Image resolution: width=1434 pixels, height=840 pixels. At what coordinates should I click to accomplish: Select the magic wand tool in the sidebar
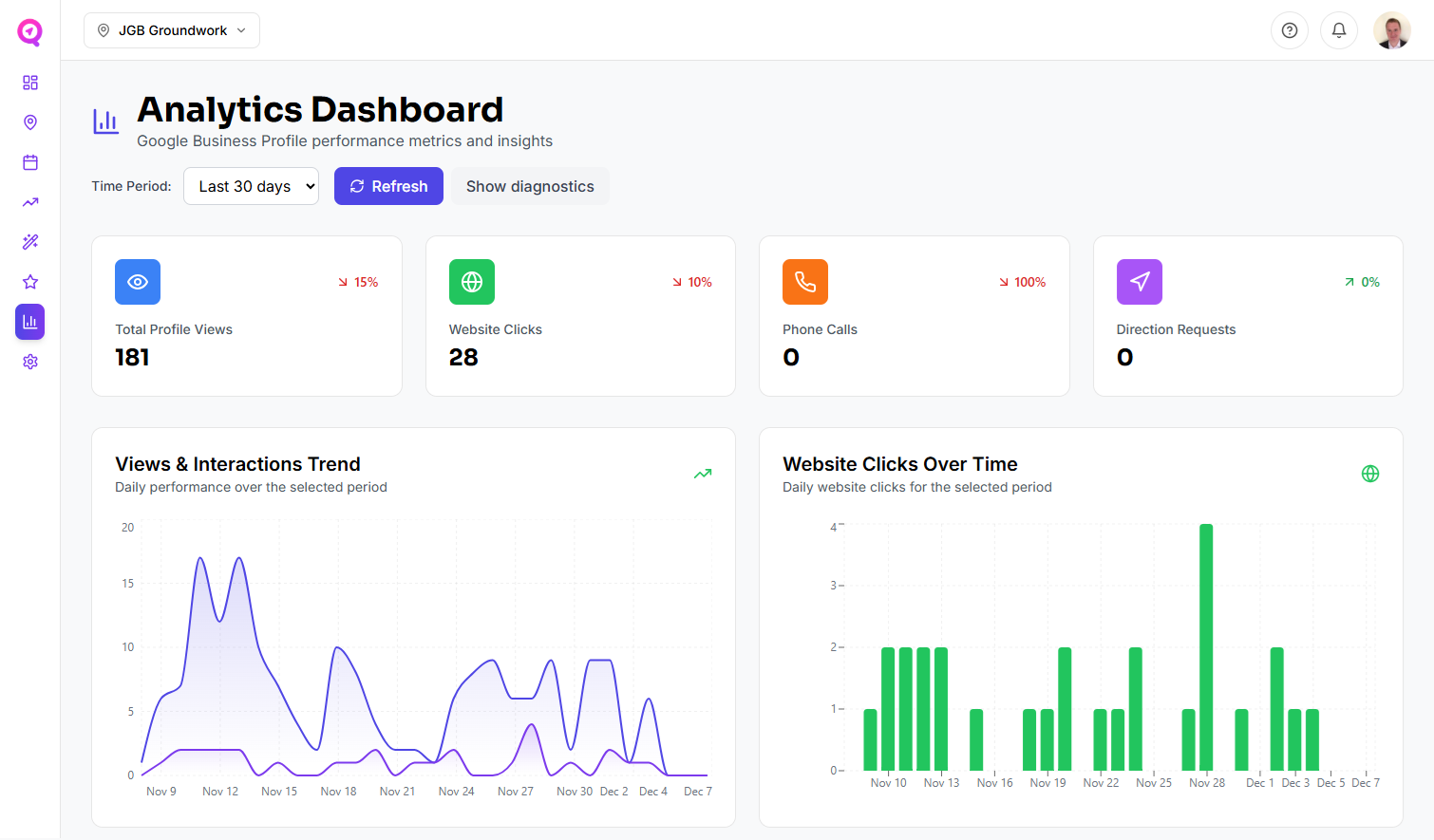pos(29,241)
